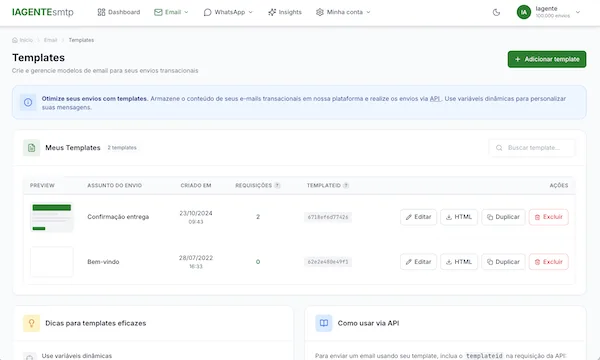Click the 2 templates count badge
The image size is (600, 360).
coord(122,148)
